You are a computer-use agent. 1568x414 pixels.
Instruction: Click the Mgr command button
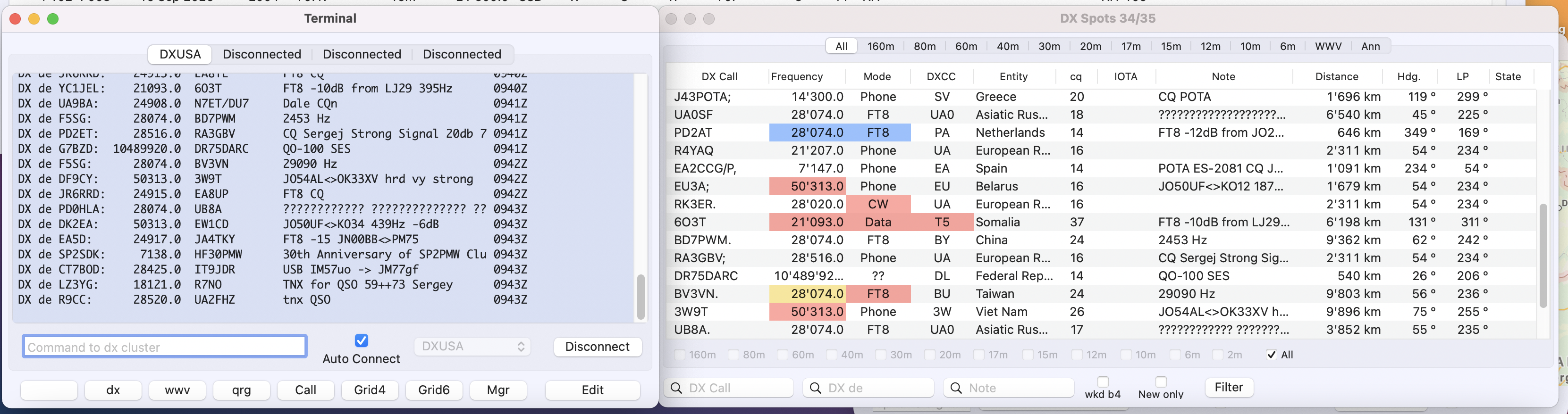click(x=498, y=390)
